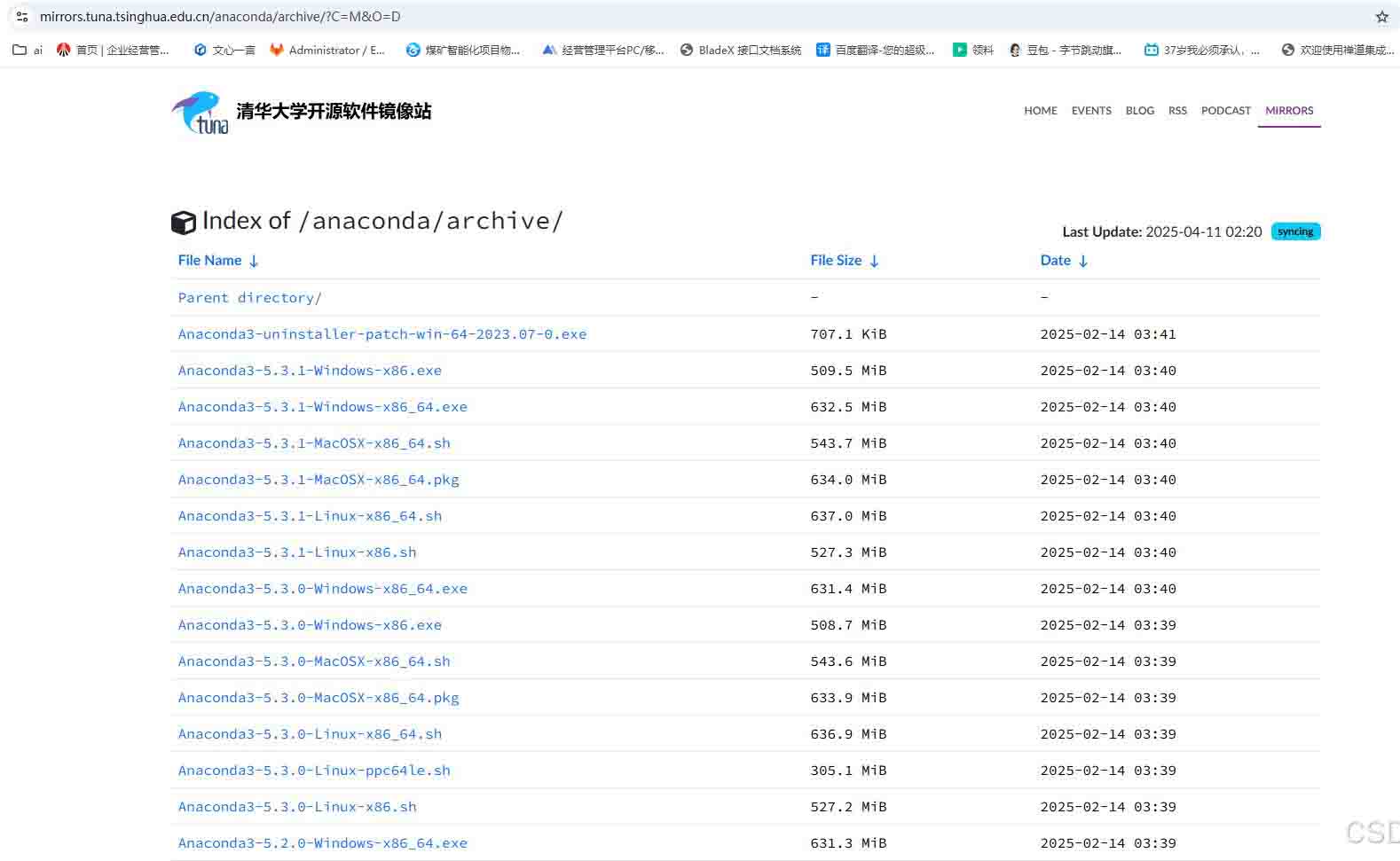Download Anaconda3-5.3.0-MacOSX-x86_64.pkg
The width and height of the screenshot is (1400, 861).
pyautogui.click(x=319, y=698)
